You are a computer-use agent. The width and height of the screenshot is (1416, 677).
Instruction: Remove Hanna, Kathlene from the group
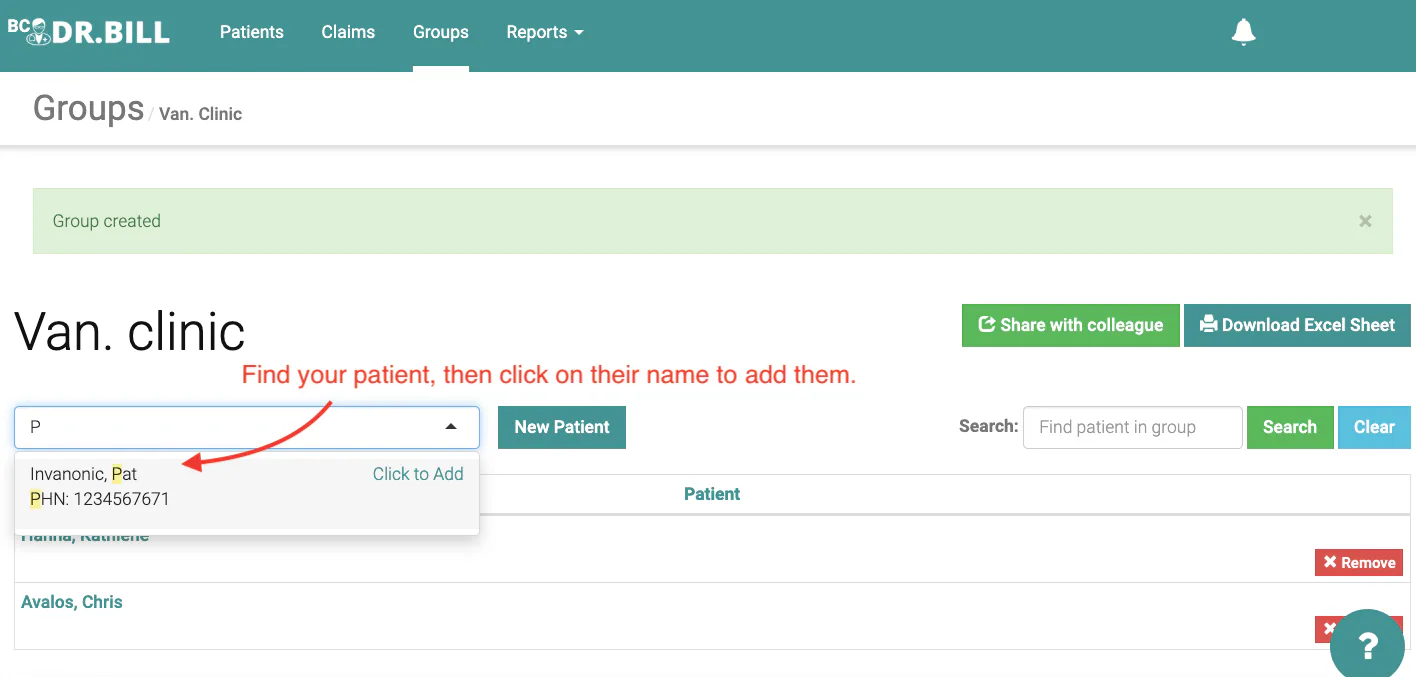point(1358,562)
